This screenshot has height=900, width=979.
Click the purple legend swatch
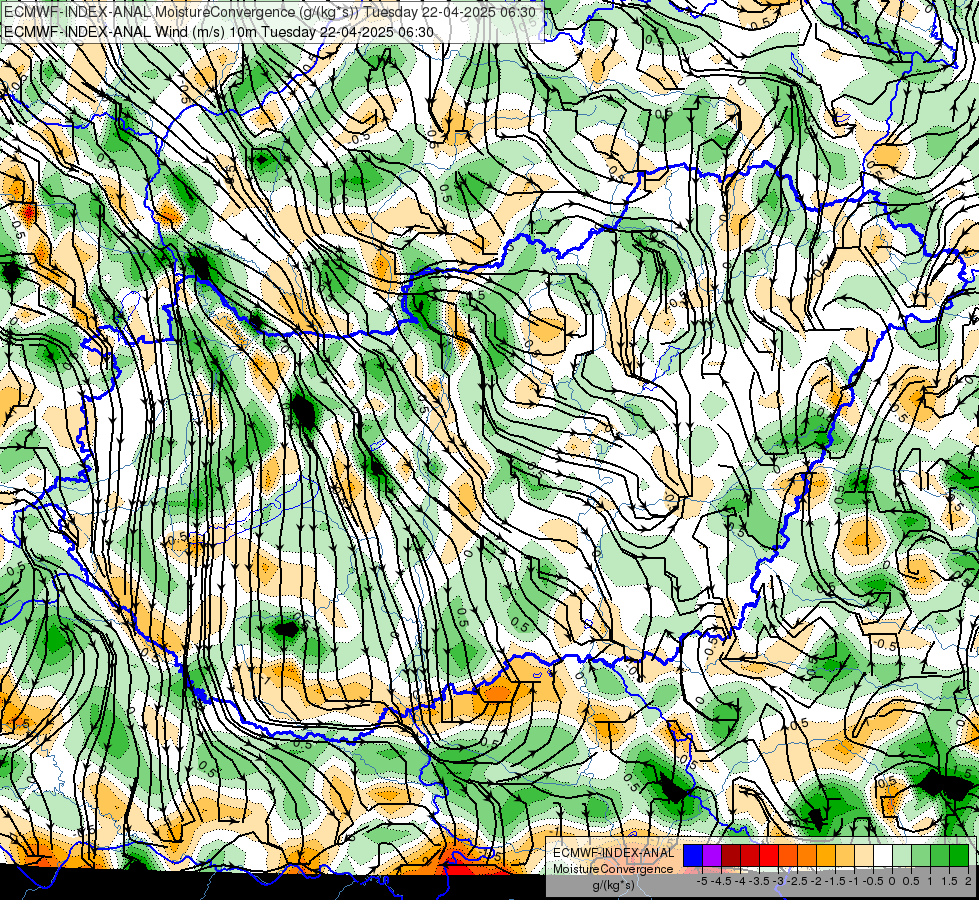[x=712, y=856]
